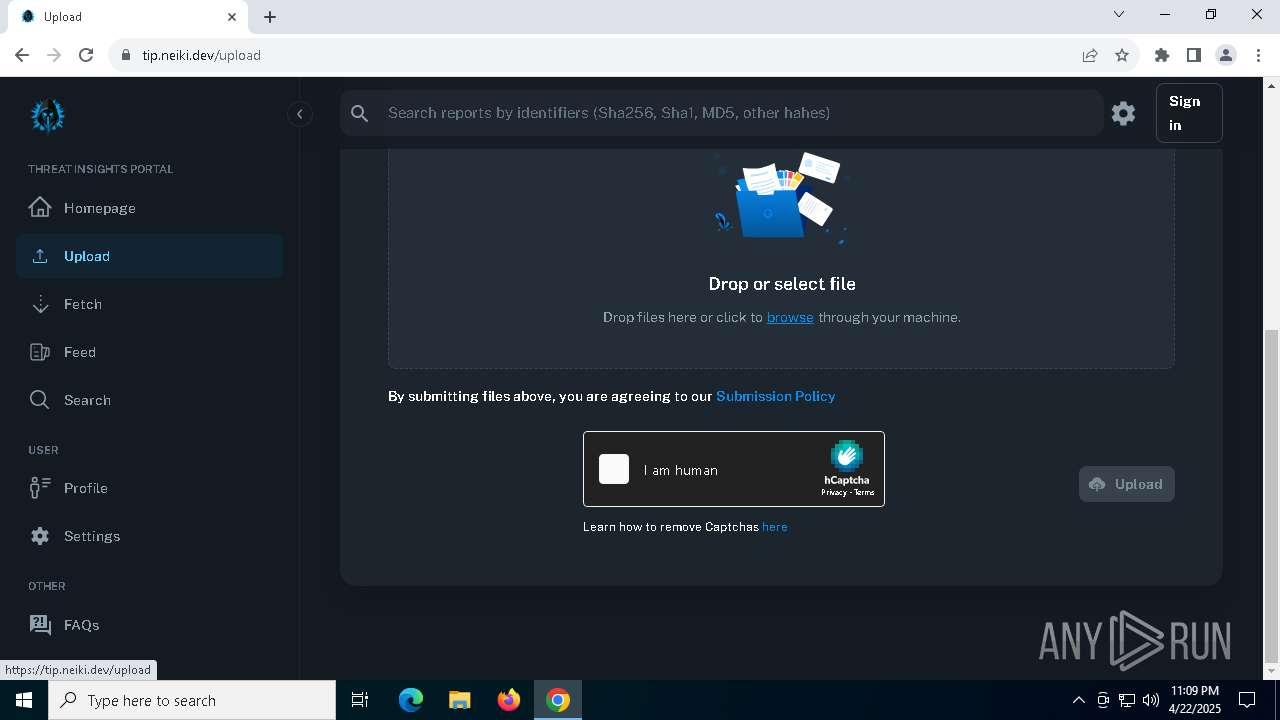The height and width of the screenshot is (720, 1280).
Task: Focus the search reports input field
Action: pos(740,113)
